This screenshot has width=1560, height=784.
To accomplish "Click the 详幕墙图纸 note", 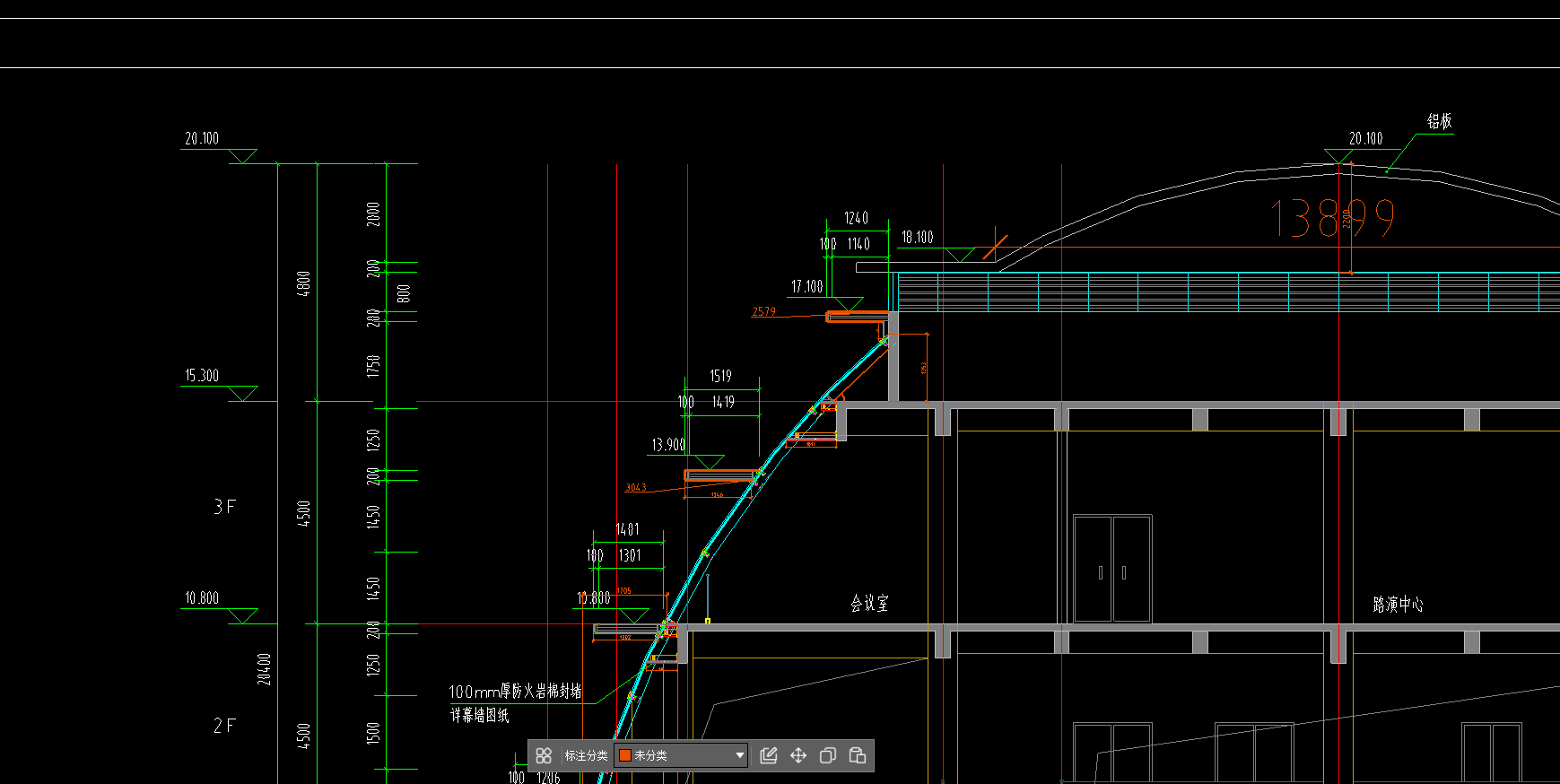I will pyautogui.click(x=479, y=715).
